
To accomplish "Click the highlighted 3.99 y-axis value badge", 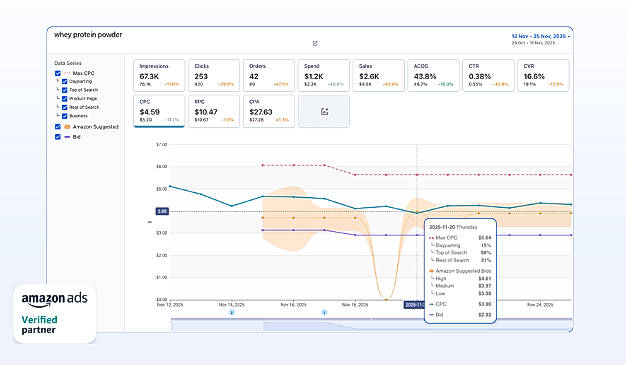I will pos(162,211).
